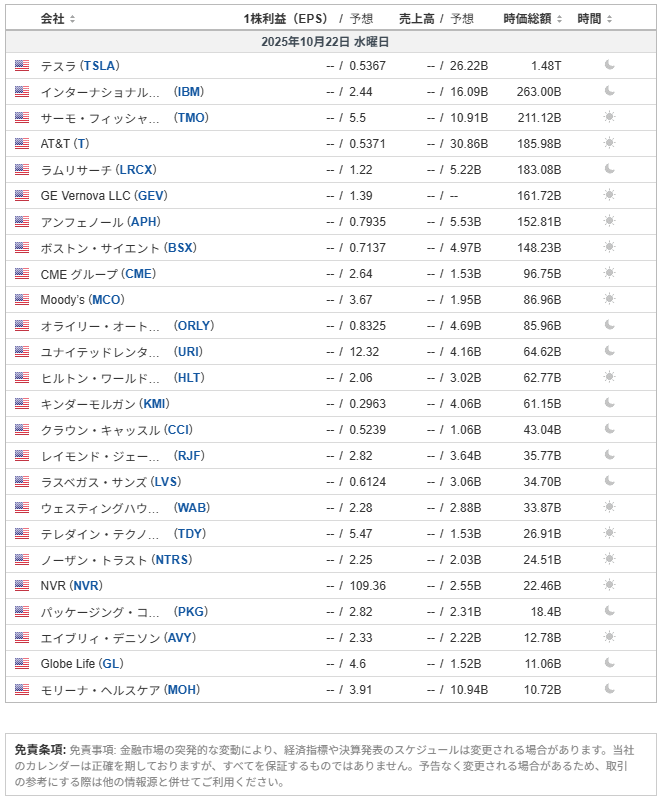Click the 1株利益（EPS） column header
The image size is (666, 803).
coord(285,19)
